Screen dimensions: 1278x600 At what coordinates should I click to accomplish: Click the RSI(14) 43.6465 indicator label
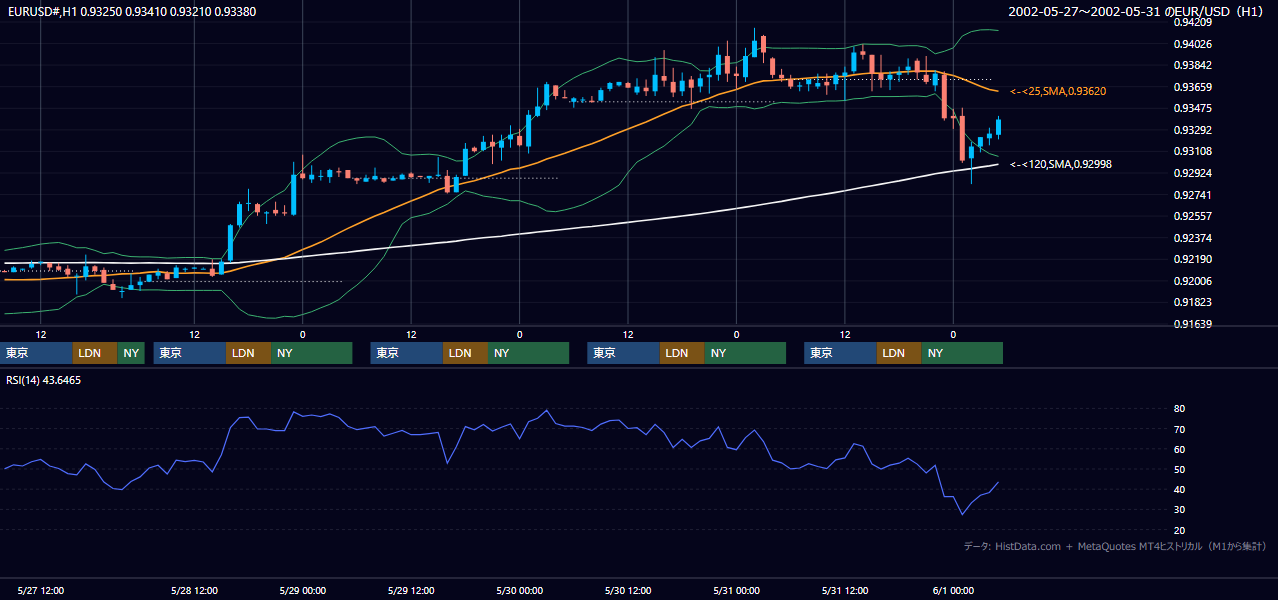(x=44, y=380)
